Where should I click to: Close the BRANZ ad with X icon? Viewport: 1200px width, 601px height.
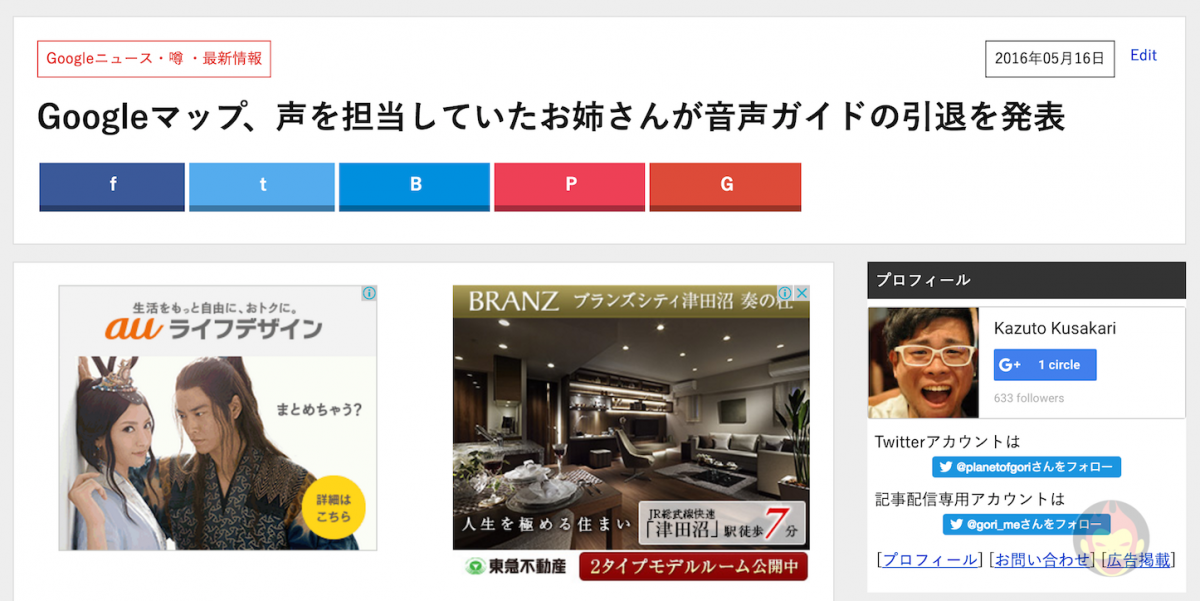[802, 293]
